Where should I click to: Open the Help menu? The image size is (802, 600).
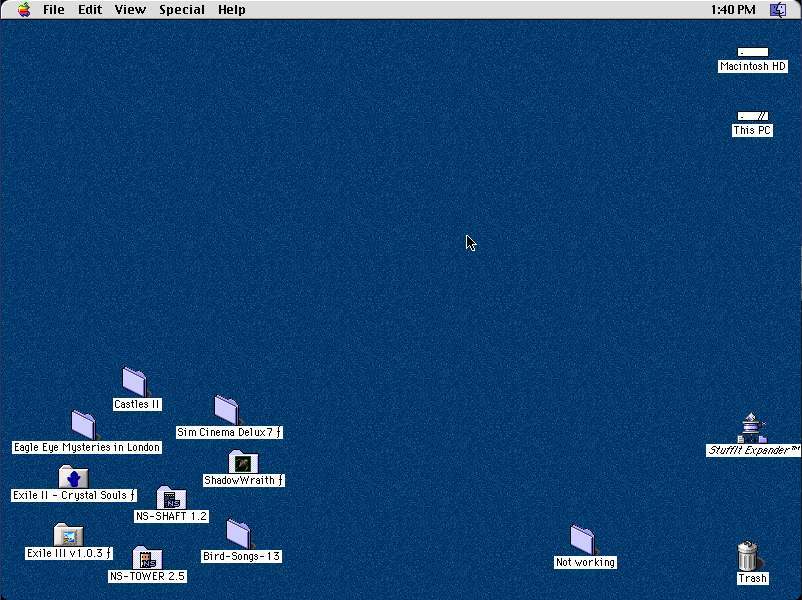[x=232, y=10]
